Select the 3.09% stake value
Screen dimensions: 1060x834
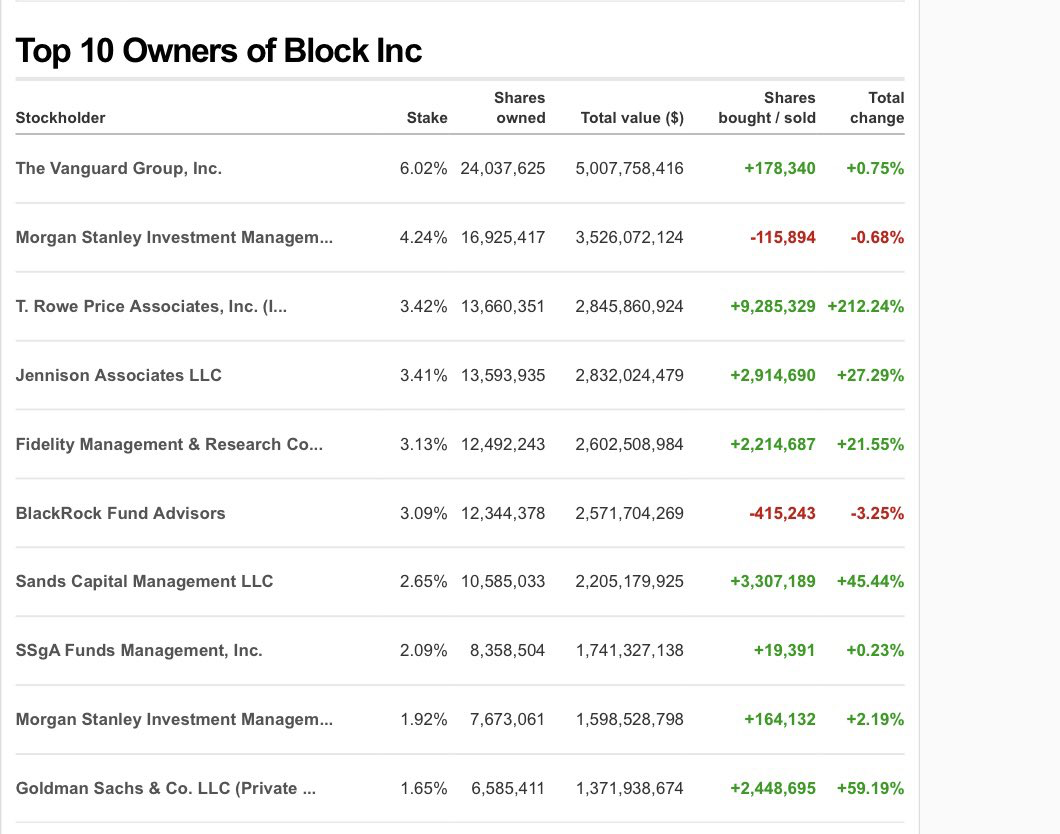coord(423,513)
